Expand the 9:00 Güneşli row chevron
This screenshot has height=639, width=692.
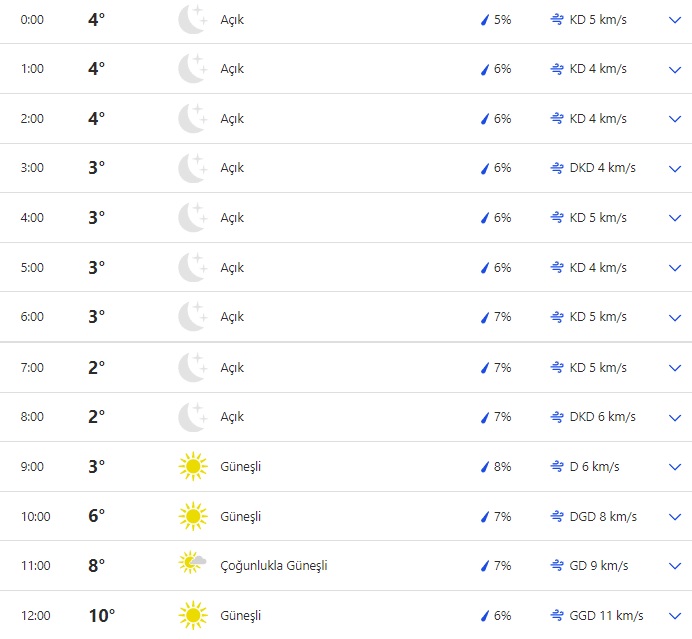(x=673, y=466)
